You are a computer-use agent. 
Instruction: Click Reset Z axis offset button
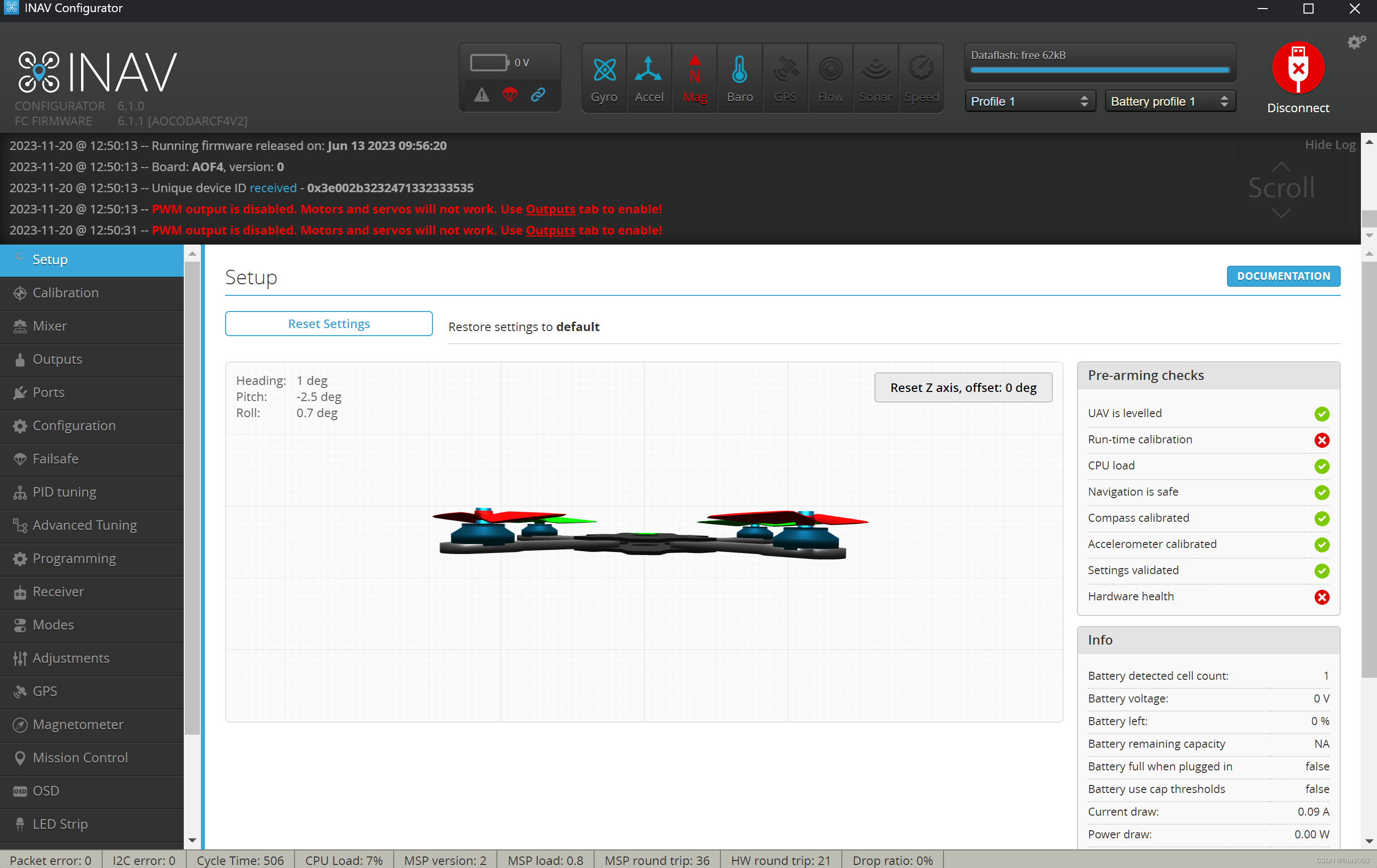tap(963, 387)
